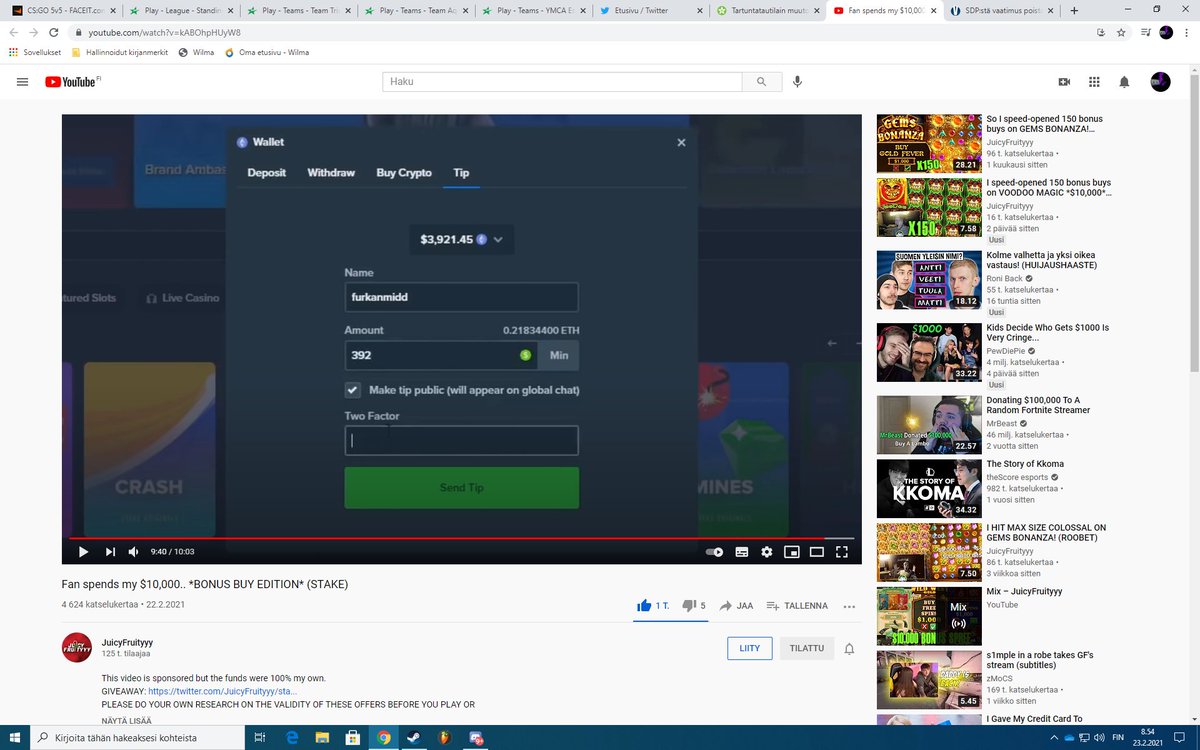Start voice search with the microphone icon
1200x750 pixels.
797,82
